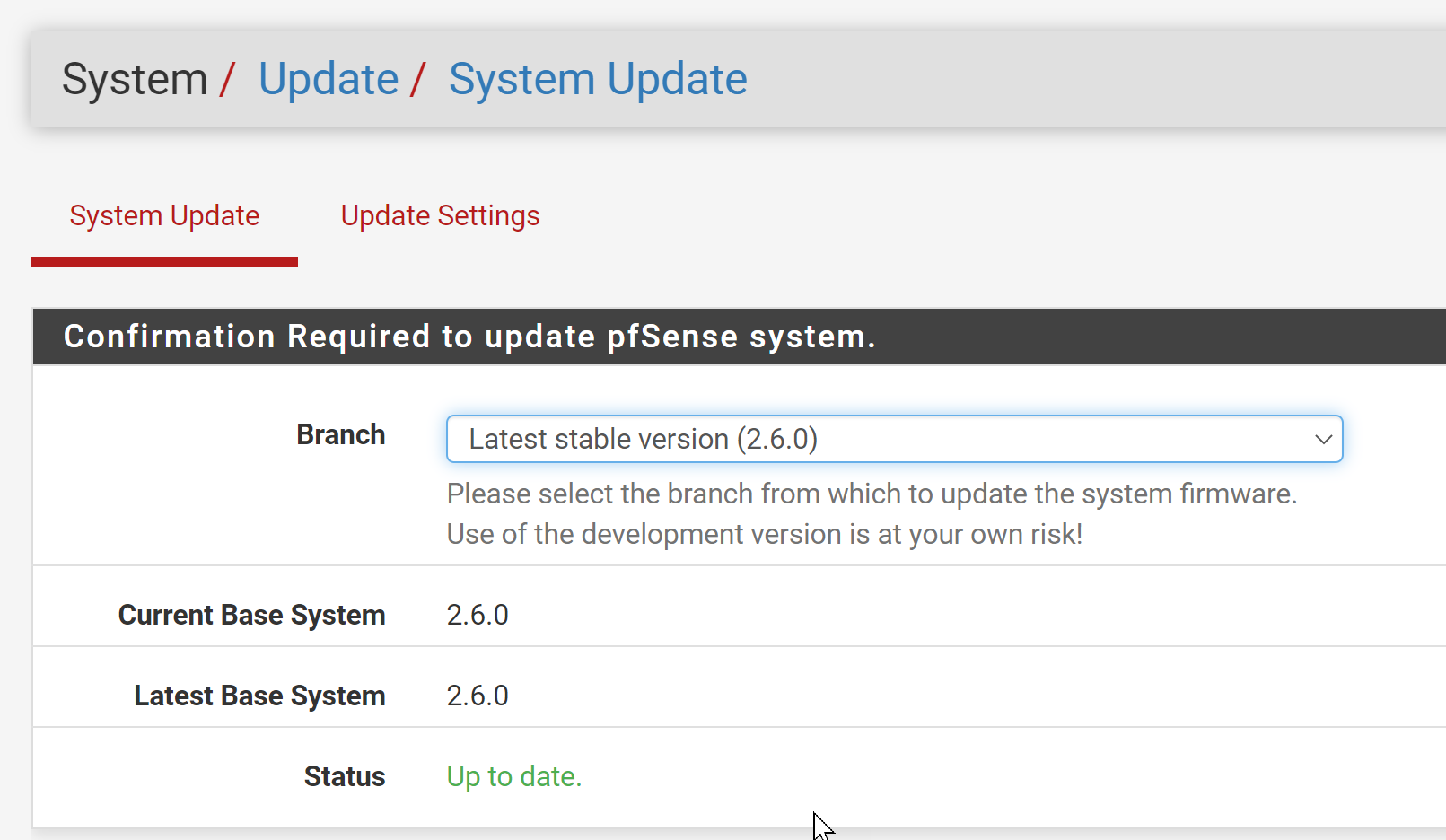Click the 'Please select the branch' help text
Viewport: 1446px width, 840px height.
tap(872, 494)
